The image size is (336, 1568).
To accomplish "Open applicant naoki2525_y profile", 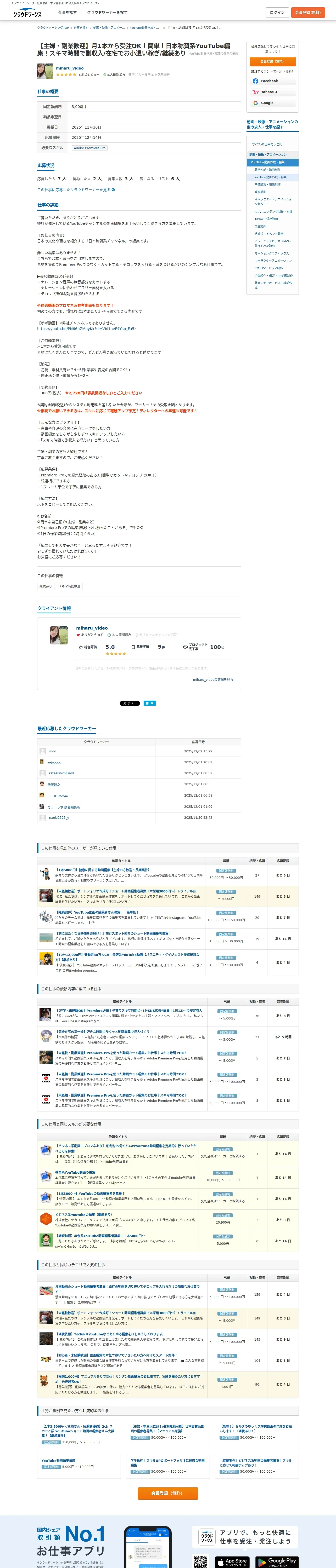I will click(59, 817).
